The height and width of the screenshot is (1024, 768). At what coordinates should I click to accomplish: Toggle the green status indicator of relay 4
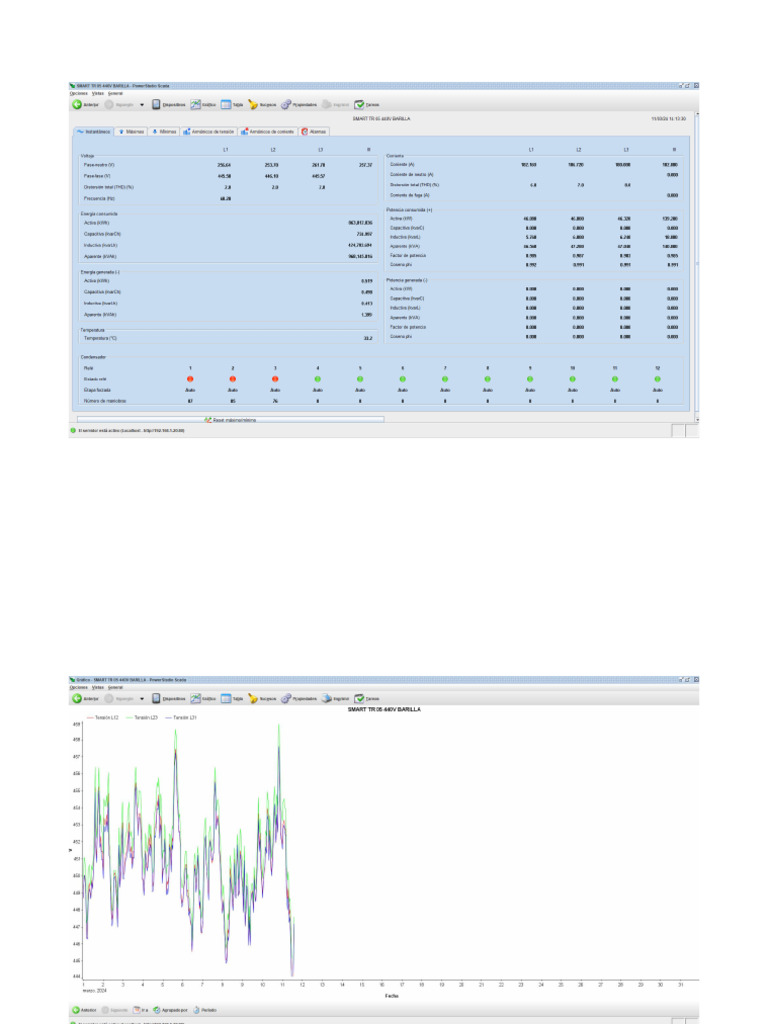coord(318,379)
